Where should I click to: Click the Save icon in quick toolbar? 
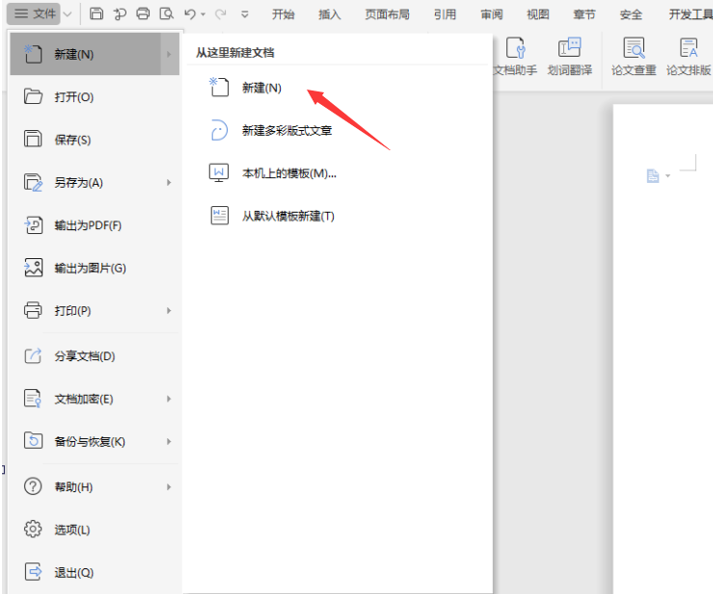coord(96,14)
